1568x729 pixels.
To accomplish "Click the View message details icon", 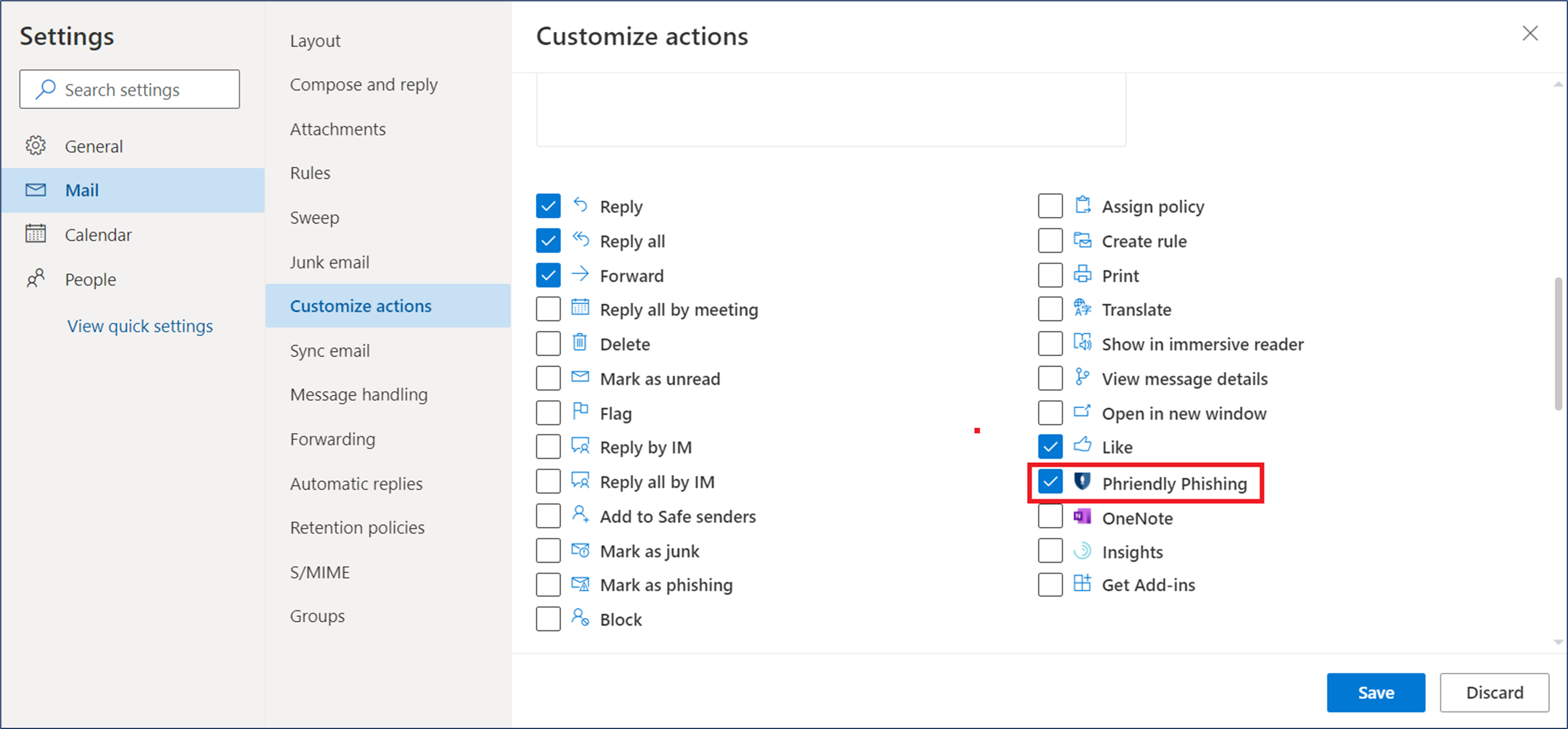I will coord(1082,377).
